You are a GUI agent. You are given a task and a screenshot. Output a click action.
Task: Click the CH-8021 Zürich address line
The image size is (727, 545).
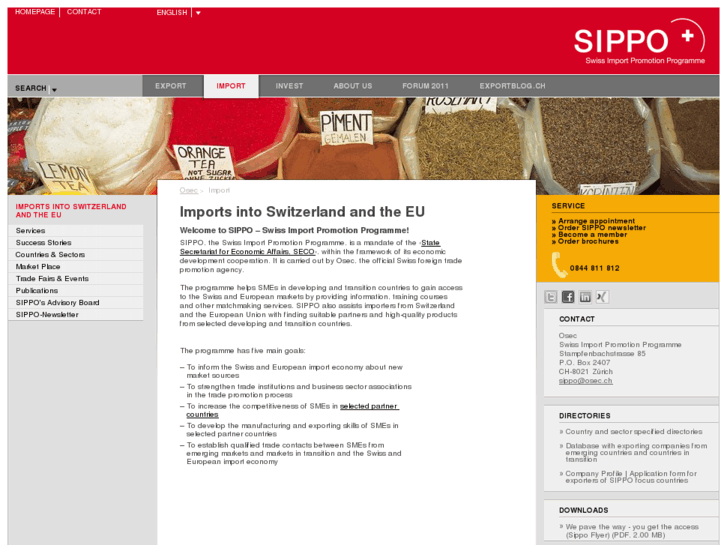586,372
